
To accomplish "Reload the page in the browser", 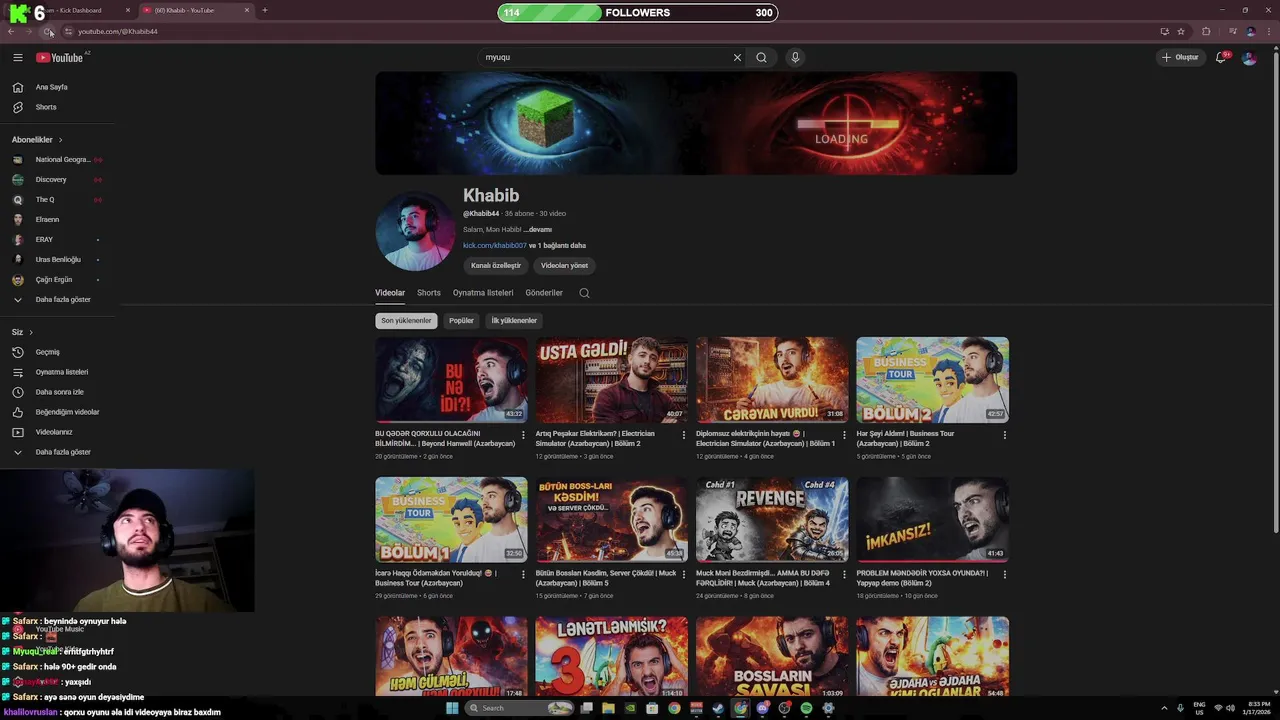I will 47,31.
